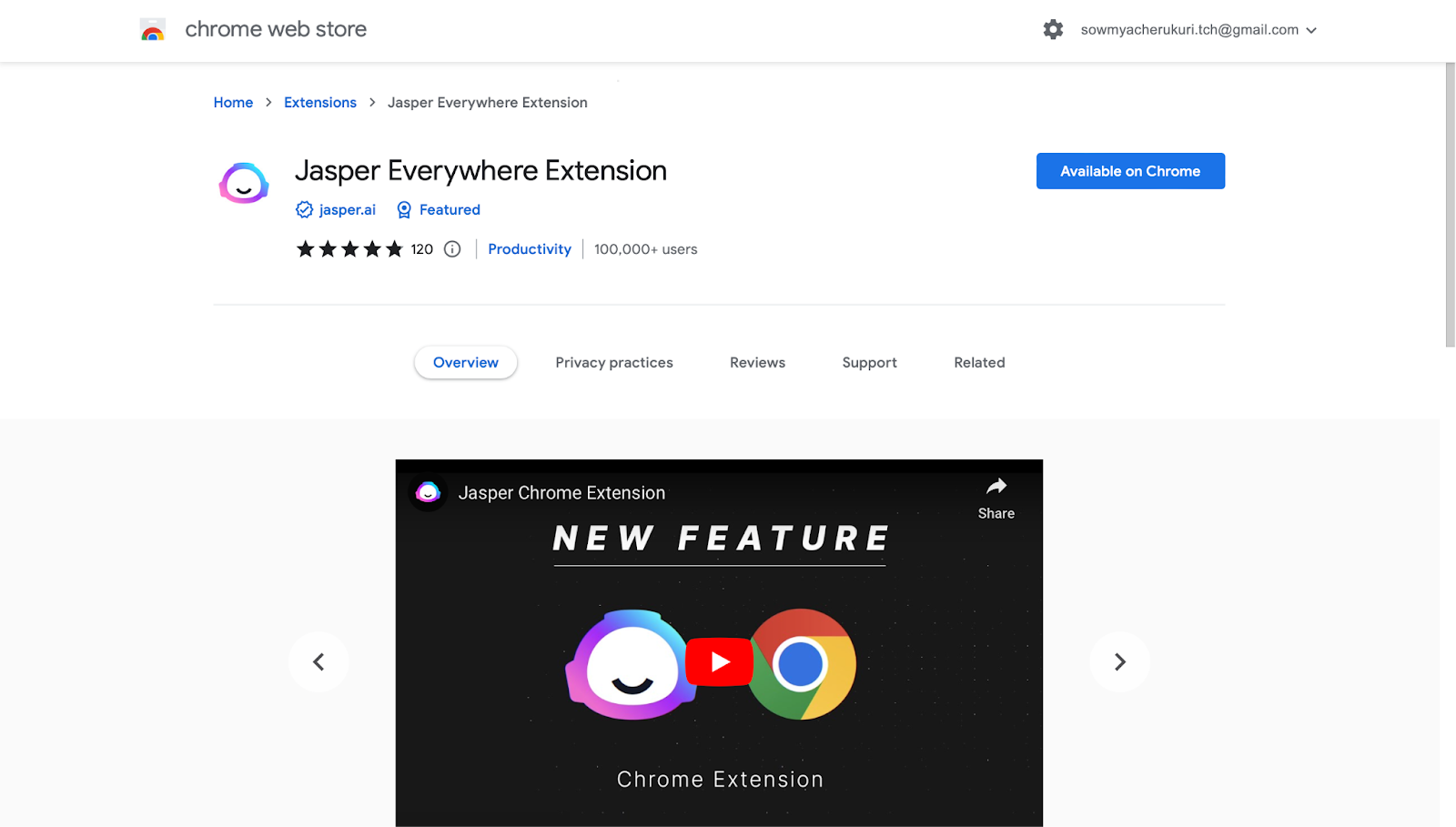Show next screenshot with right chevron
Viewport: 1456px width, 827px height.
point(1120,661)
